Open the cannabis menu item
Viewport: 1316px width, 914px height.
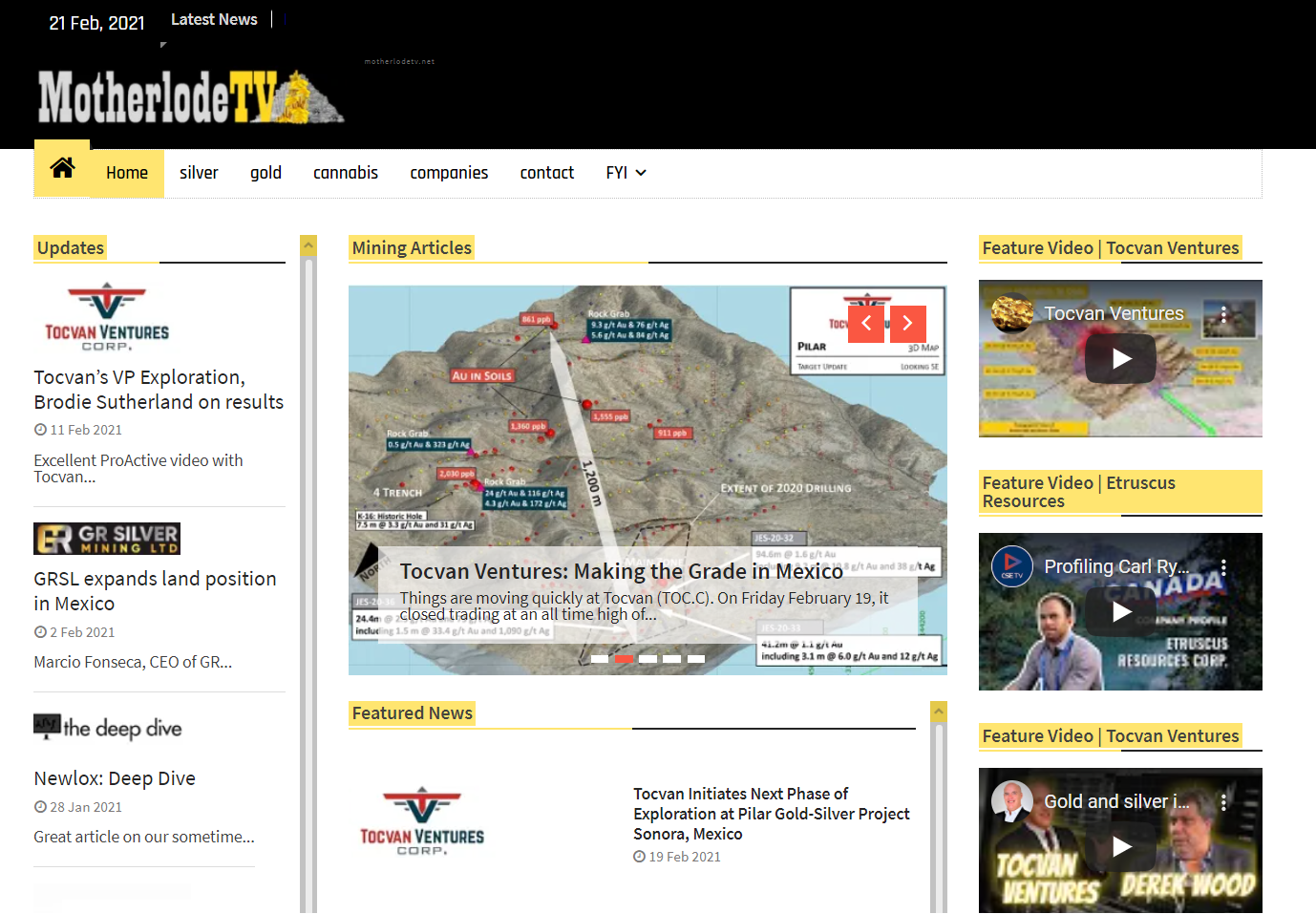coord(346,173)
